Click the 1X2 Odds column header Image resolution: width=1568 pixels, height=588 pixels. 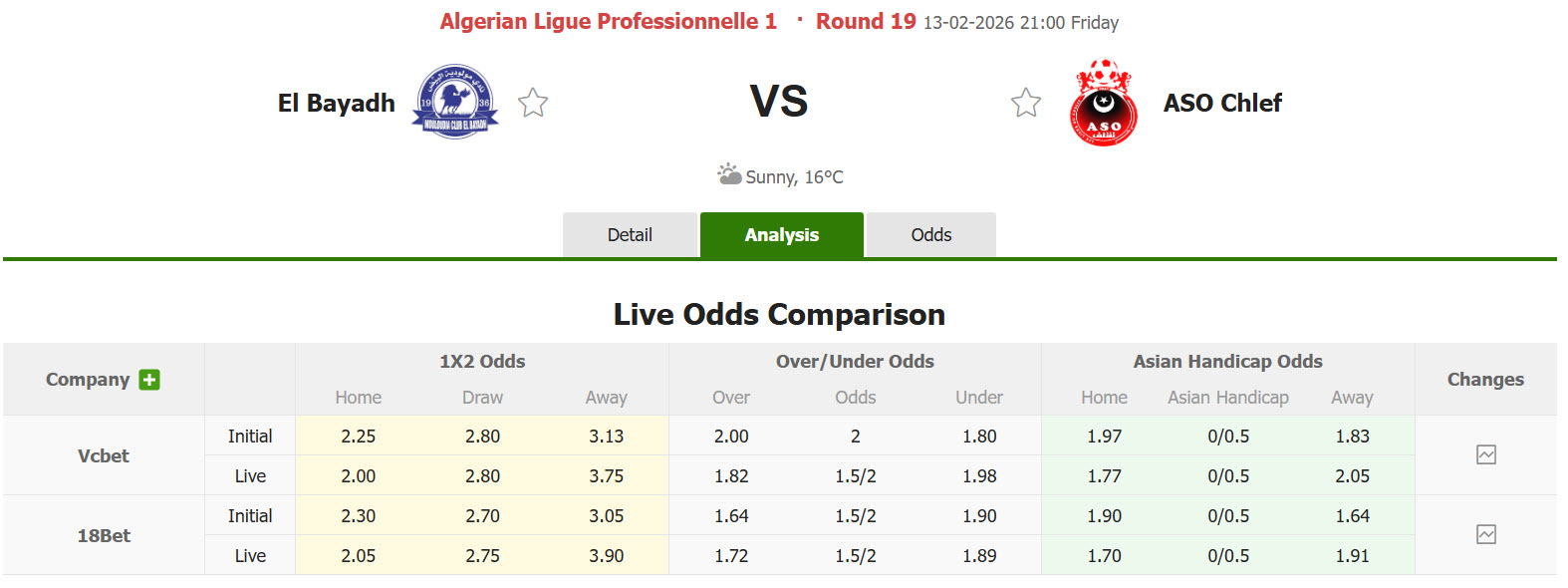[x=482, y=362]
